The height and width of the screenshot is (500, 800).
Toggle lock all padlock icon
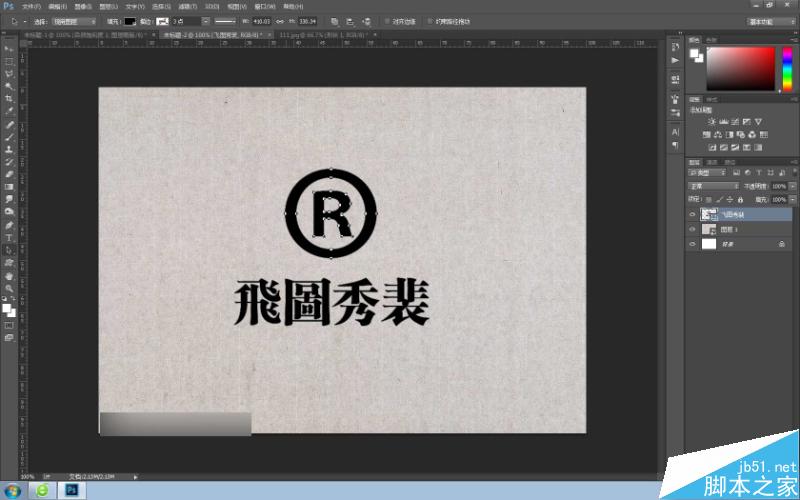[740, 200]
